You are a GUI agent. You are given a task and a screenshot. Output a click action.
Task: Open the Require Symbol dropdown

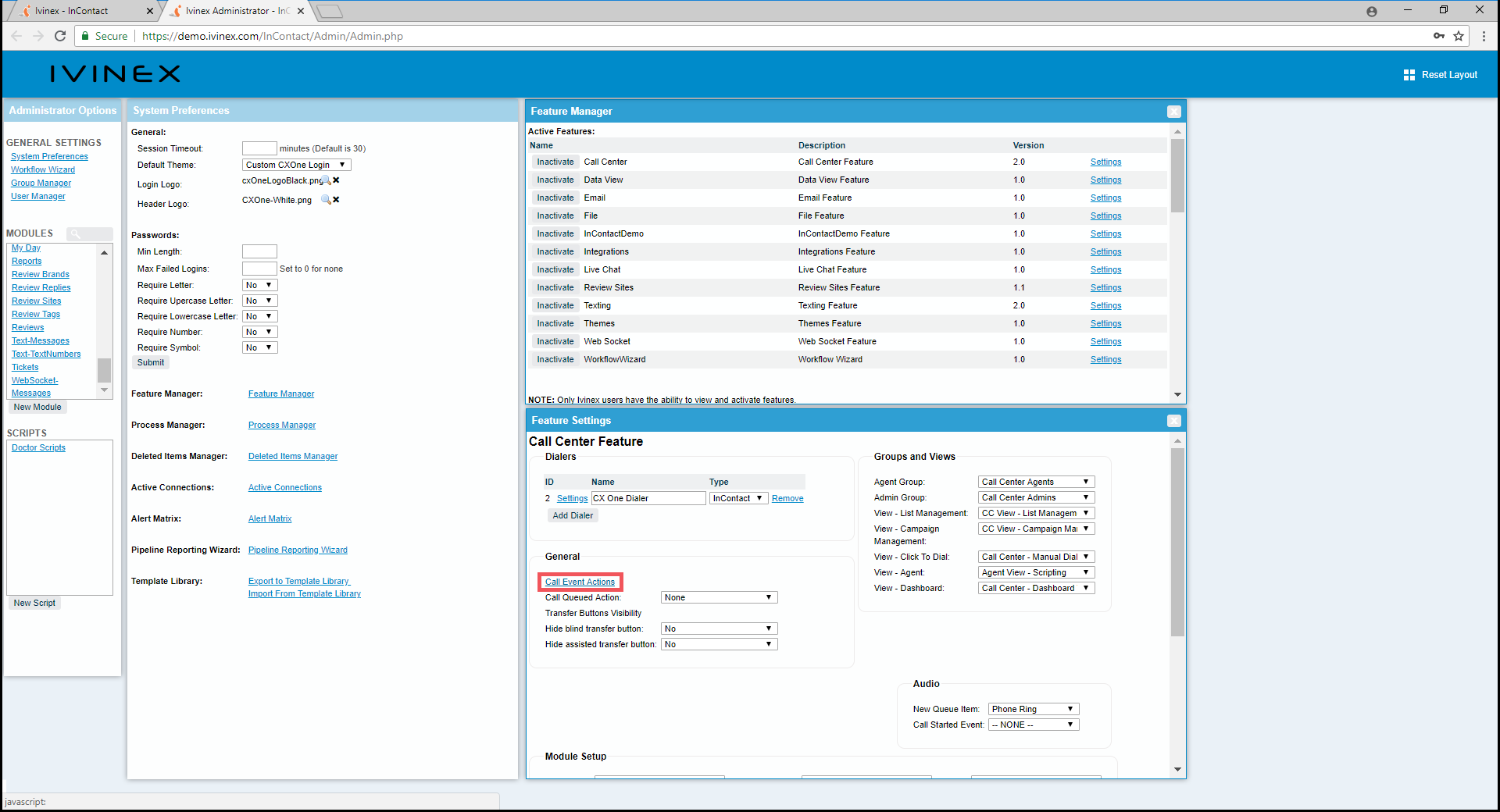[x=259, y=347]
